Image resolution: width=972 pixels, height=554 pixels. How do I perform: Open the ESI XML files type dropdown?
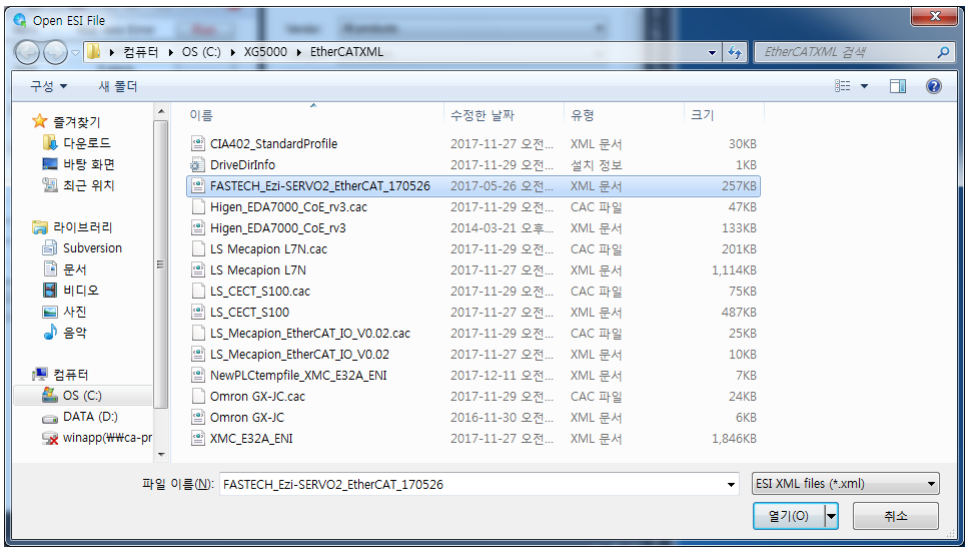coord(846,483)
